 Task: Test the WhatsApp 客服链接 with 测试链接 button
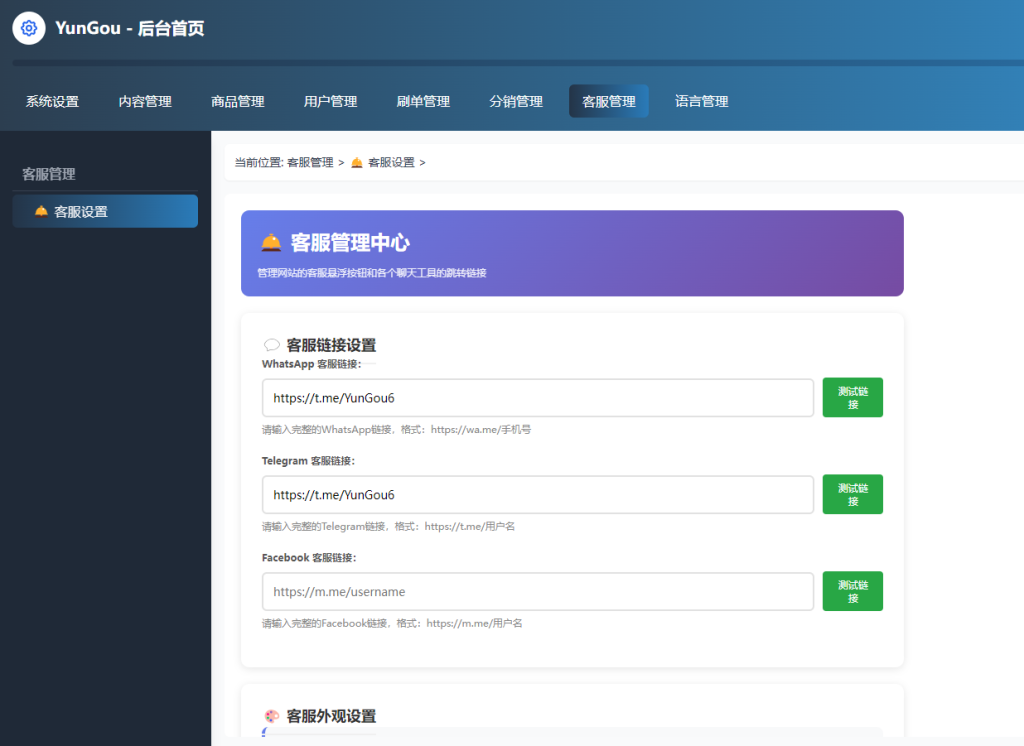point(852,397)
